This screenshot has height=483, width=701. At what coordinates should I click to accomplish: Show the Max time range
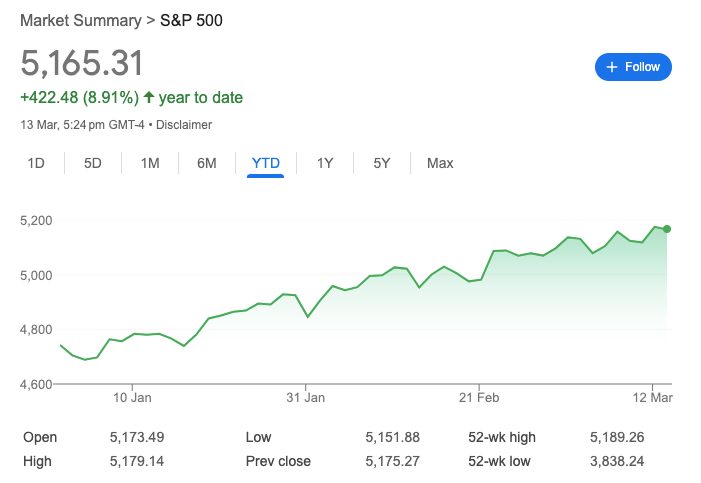coord(440,163)
